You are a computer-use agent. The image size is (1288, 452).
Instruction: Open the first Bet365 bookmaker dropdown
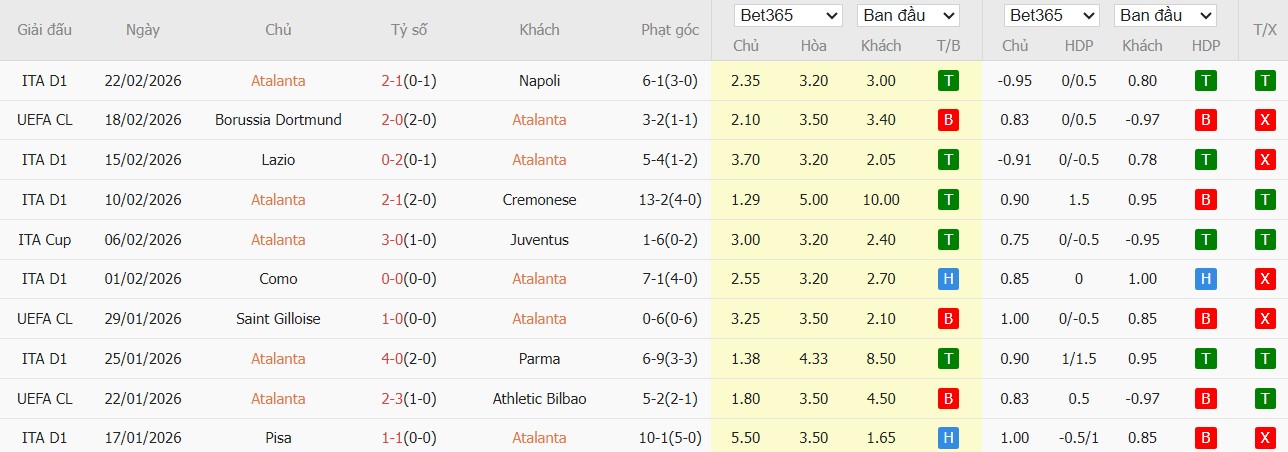click(x=788, y=16)
